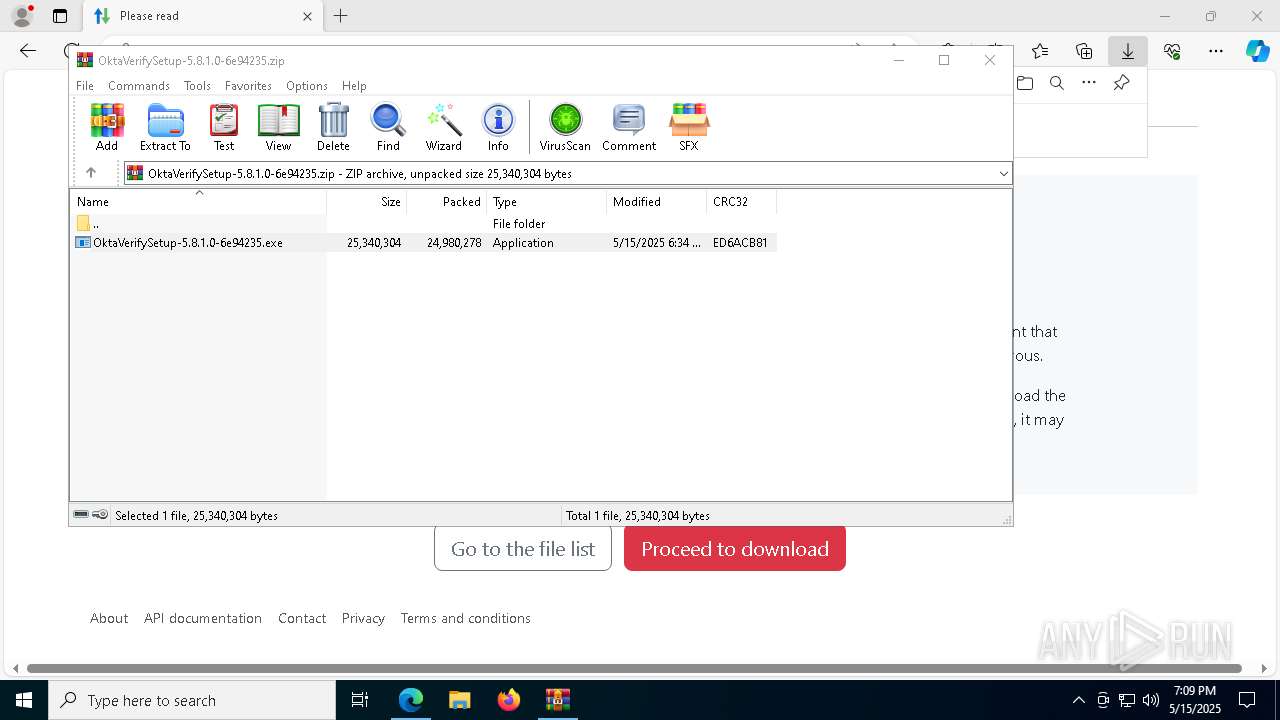Show hidden system tray icons
Image resolution: width=1280 pixels, height=720 pixels.
pyautogui.click(x=1078, y=700)
